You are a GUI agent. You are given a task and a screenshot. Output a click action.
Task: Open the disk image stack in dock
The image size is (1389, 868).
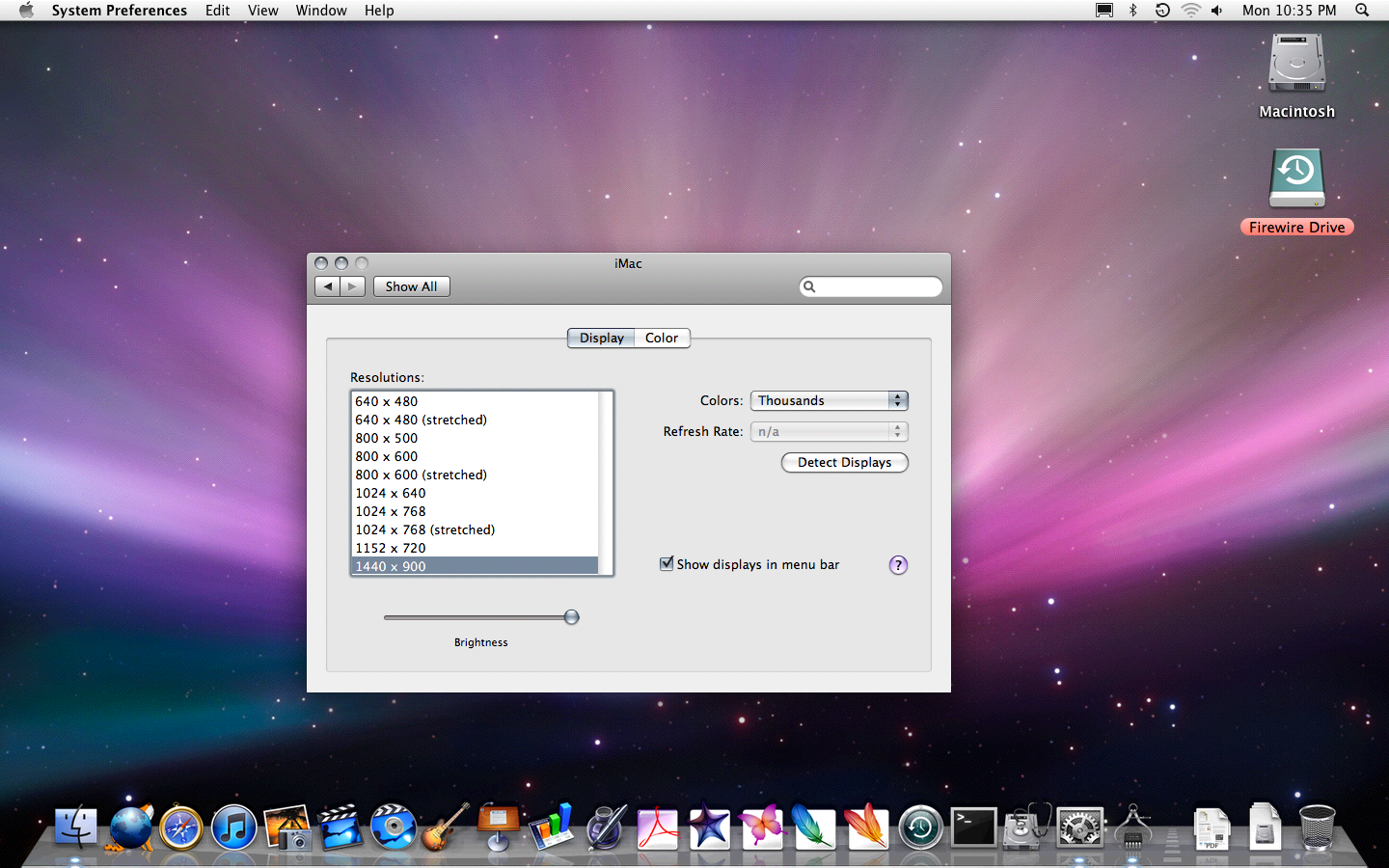(x=1265, y=827)
